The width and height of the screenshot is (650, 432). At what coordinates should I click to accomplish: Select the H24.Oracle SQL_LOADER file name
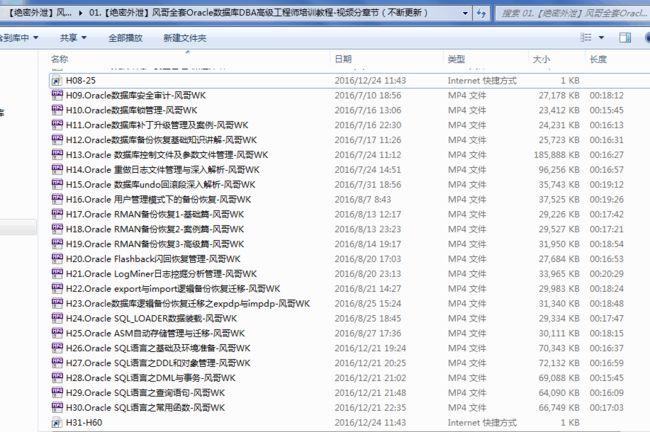pos(151,318)
